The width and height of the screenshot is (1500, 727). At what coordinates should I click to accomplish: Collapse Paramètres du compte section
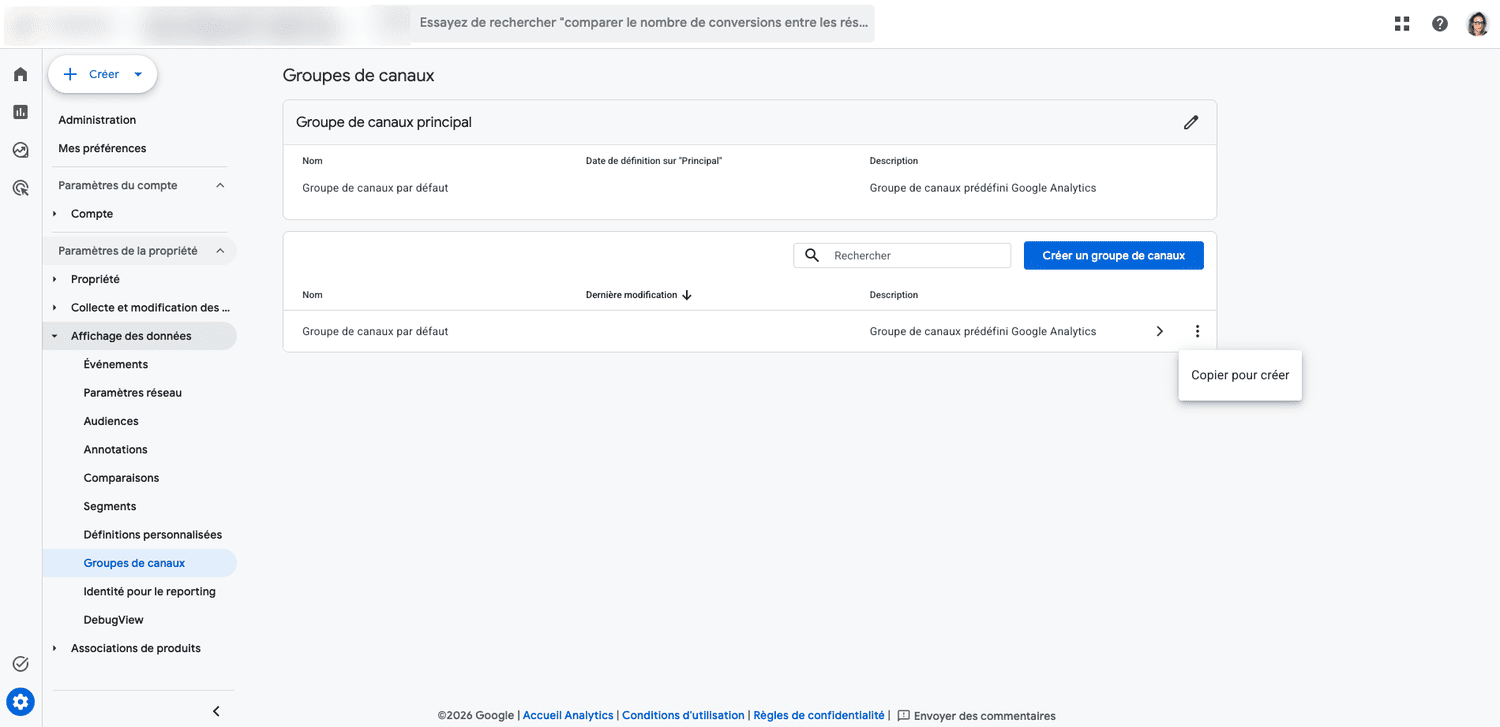pos(220,185)
